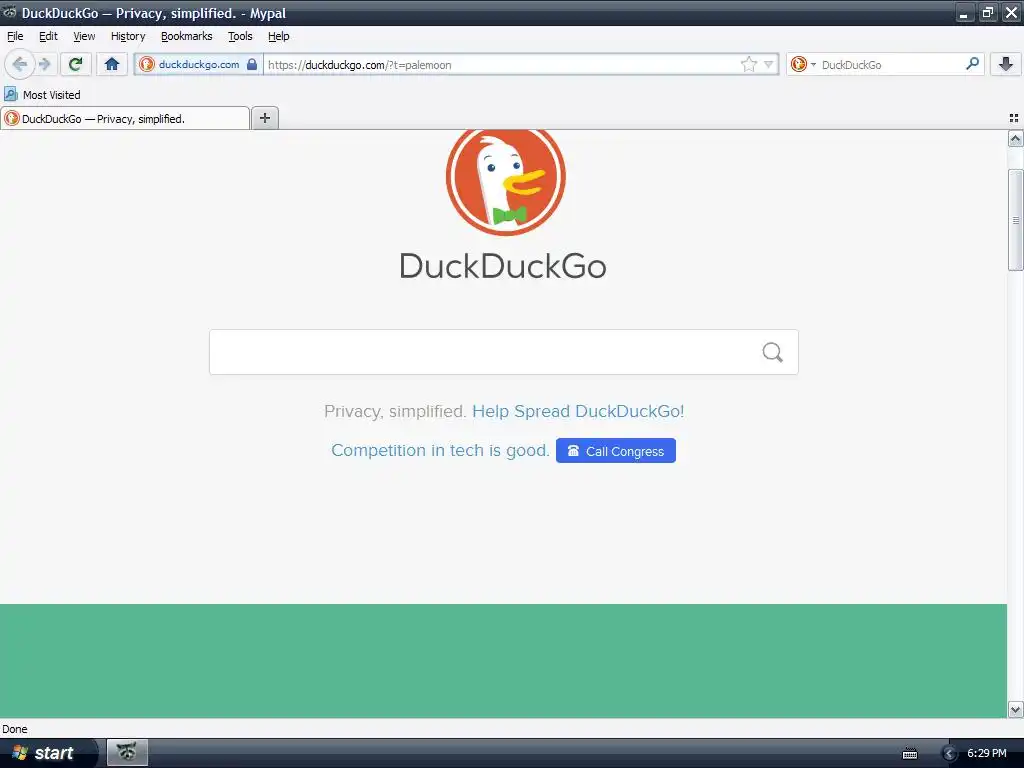Open the search engine selector dropdown

coord(803,64)
